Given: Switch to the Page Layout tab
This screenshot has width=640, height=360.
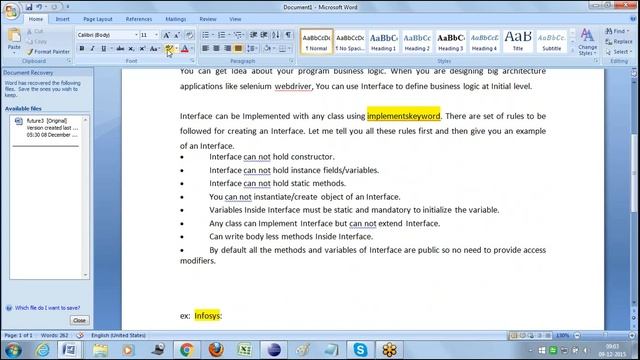Looking at the screenshot, I should [x=98, y=19].
